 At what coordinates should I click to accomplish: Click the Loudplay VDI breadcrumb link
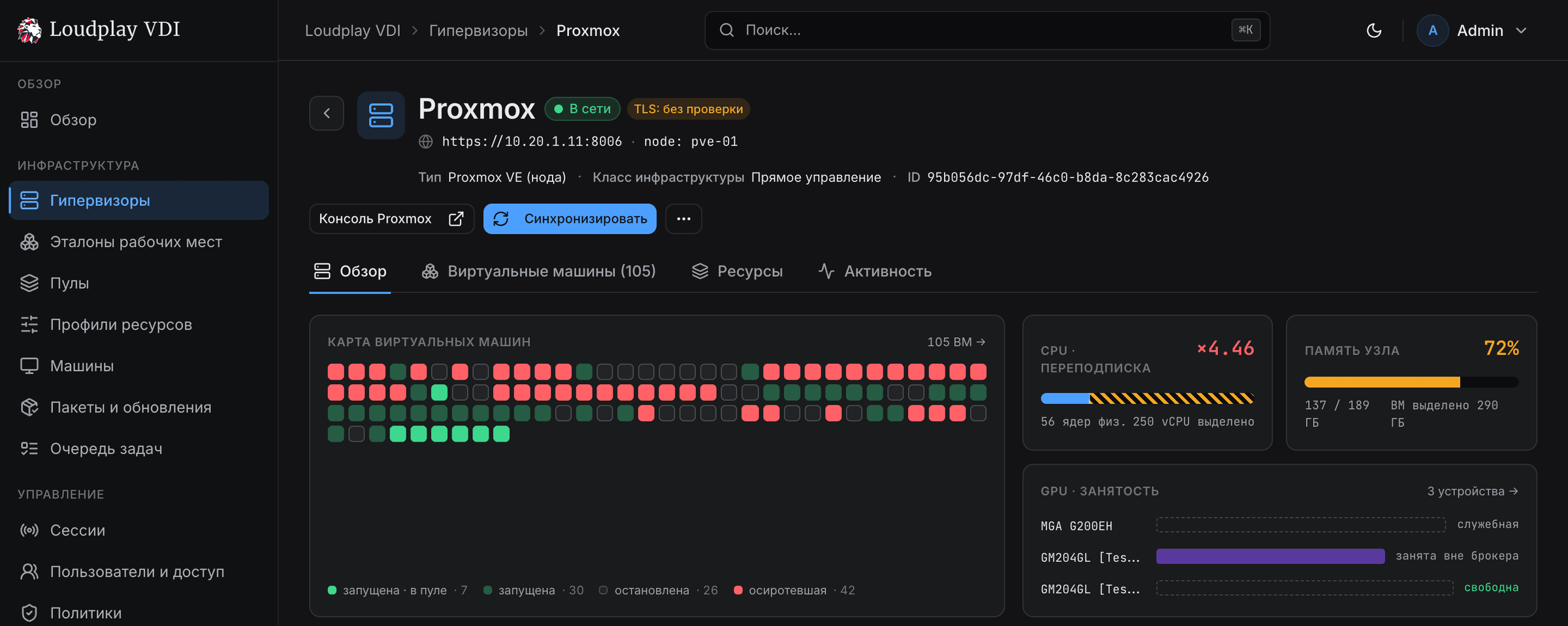[353, 31]
